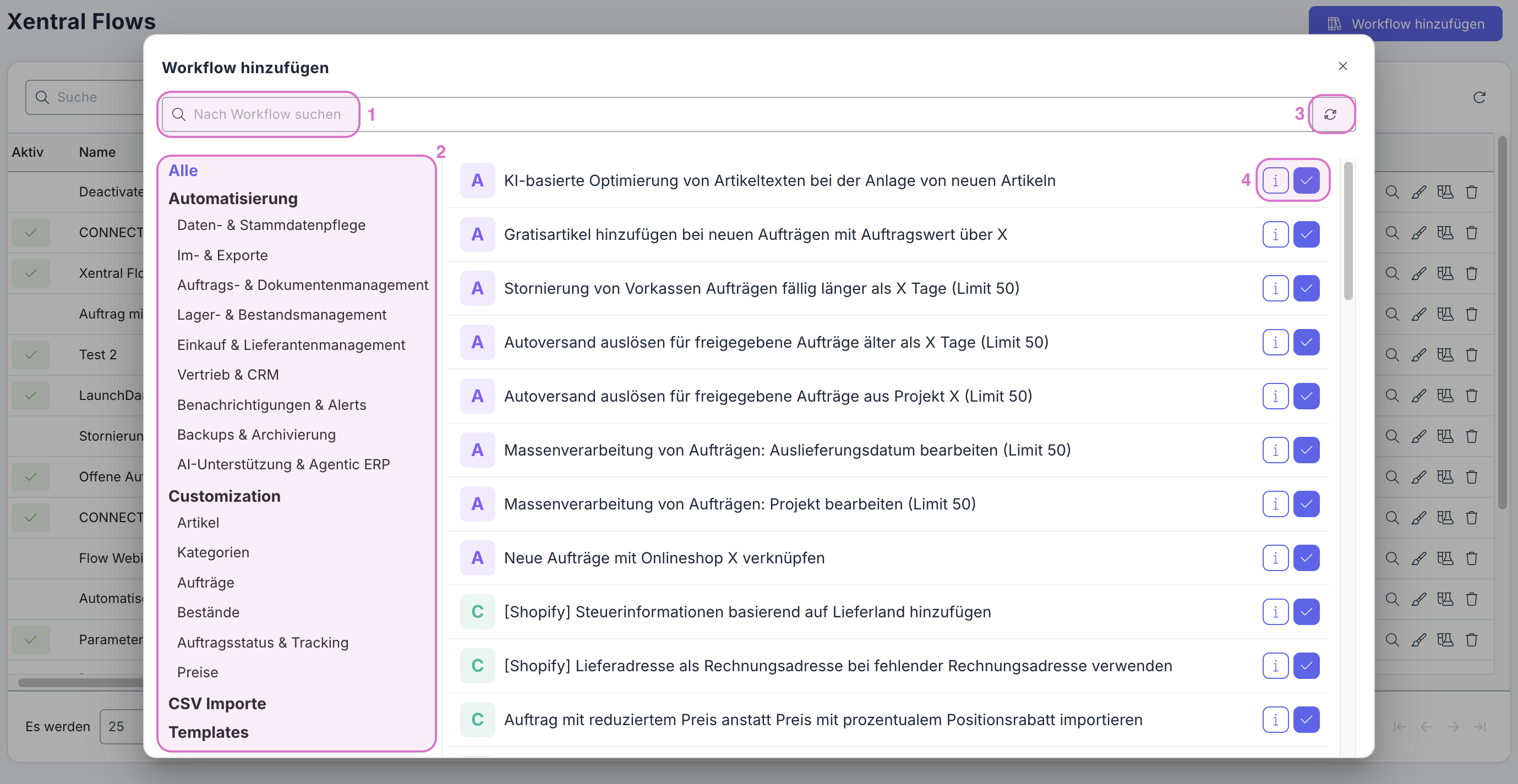Show info for Autoversand aus Projekt X
Viewport: 1518px width, 784px height.
click(x=1275, y=396)
